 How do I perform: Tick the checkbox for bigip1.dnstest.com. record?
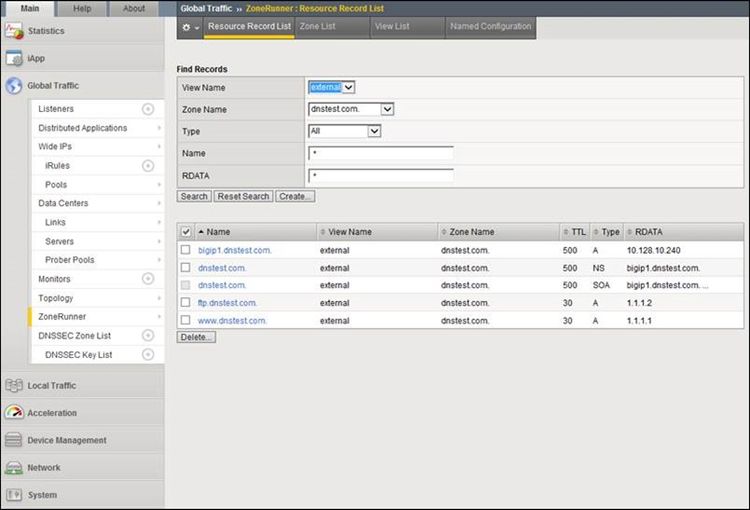pyautogui.click(x=185, y=250)
